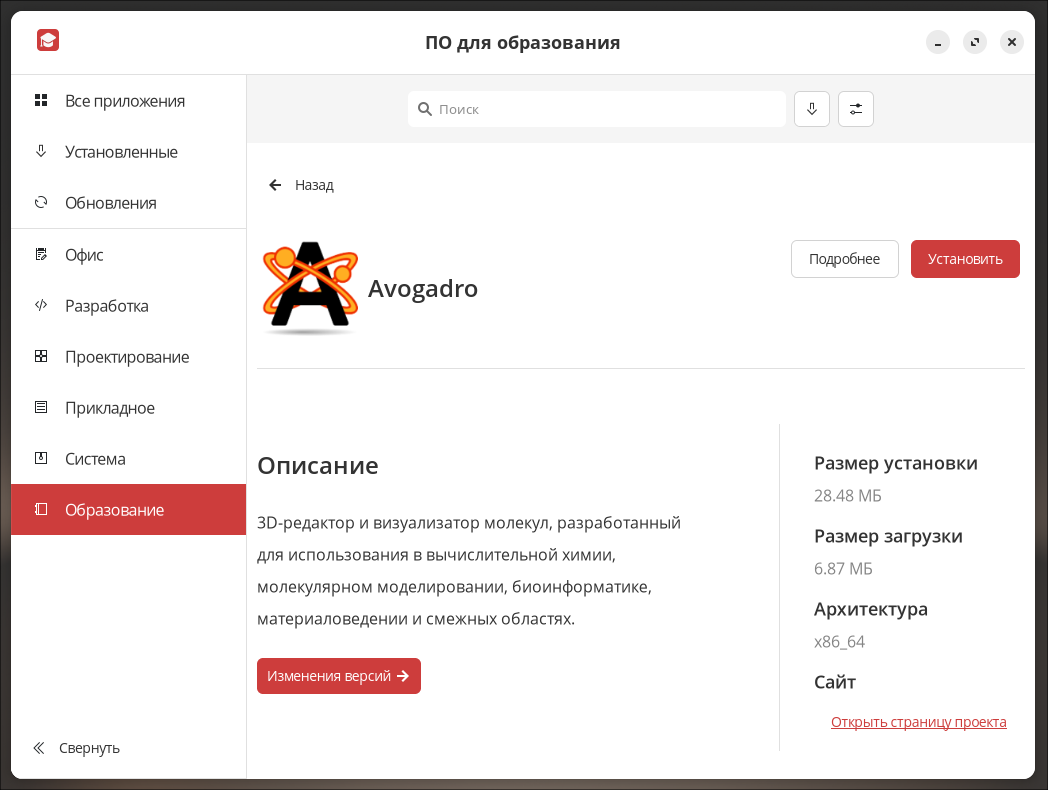This screenshot has width=1048, height=790.
Task: Open All Applications grid icon in sidebar
Action: tap(41, 101)
